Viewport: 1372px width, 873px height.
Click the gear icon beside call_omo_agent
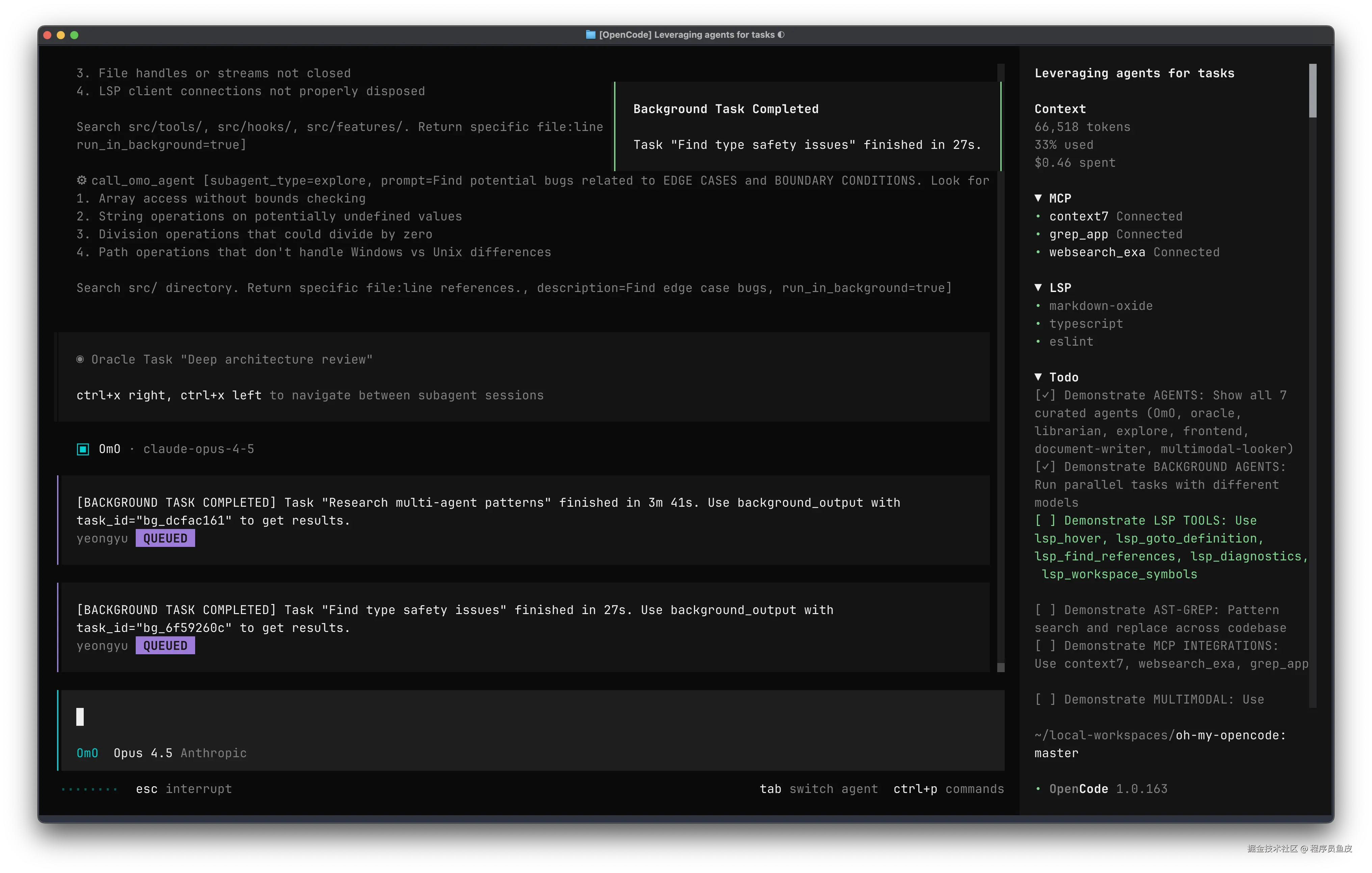[81, 180]
